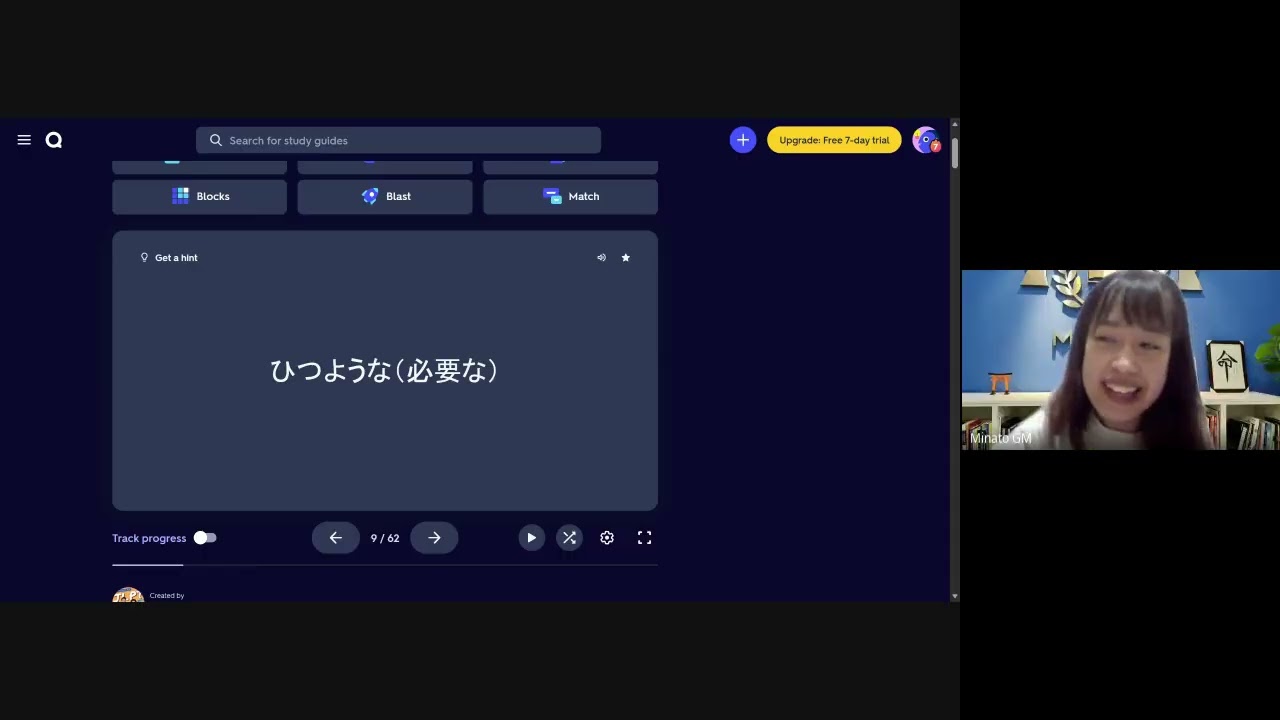Click Upgrade: Free 7-day trial
This screenshot has height=720, width=1280.
pos(834,140)
